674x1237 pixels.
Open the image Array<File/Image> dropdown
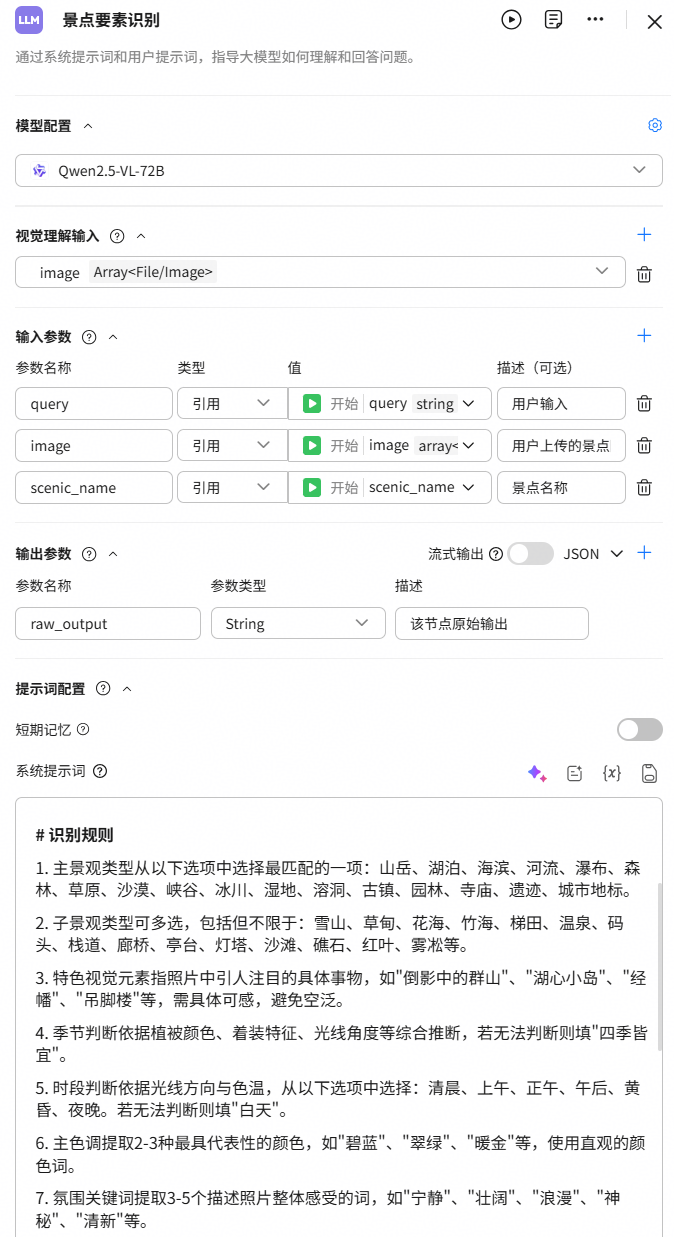320,272
